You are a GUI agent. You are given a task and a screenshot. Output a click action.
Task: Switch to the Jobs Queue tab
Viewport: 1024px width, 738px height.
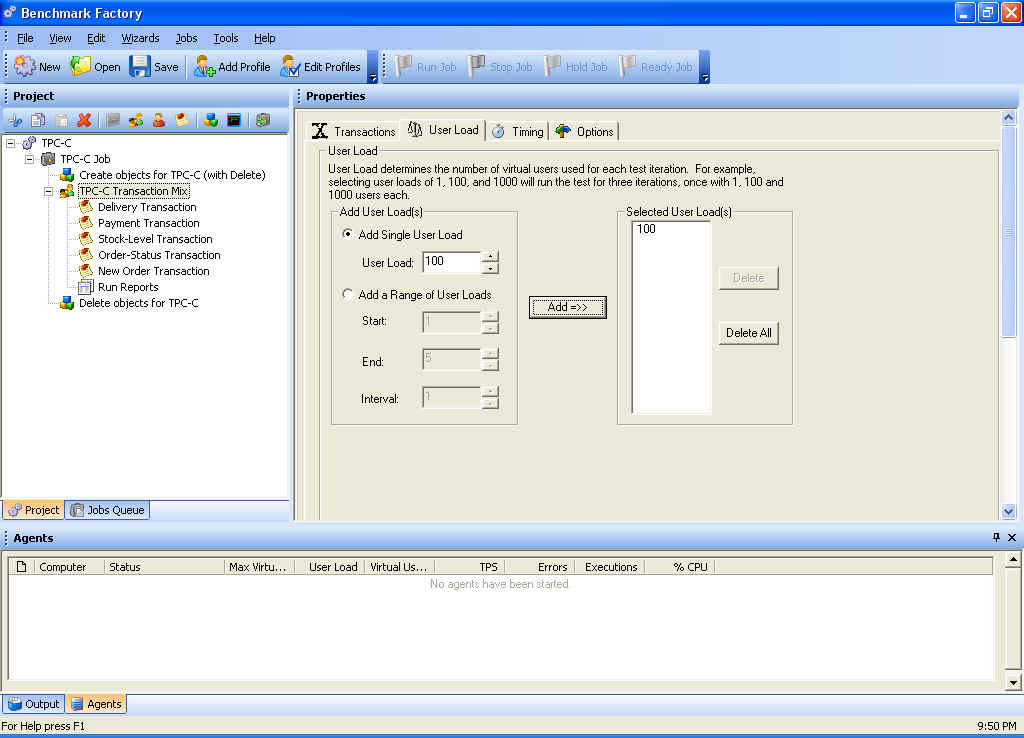point(108,510)
